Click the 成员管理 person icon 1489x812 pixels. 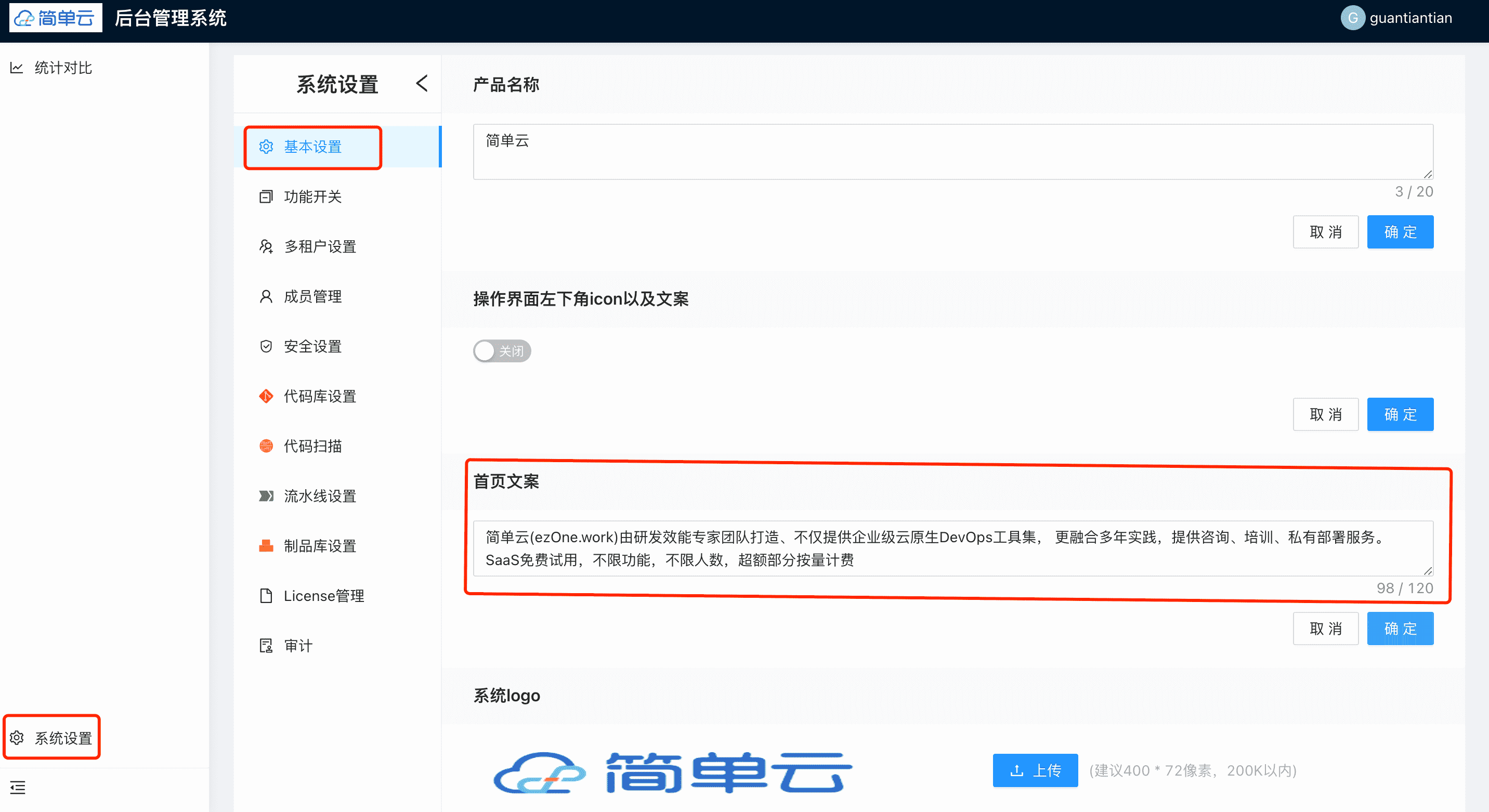[266, 296]
